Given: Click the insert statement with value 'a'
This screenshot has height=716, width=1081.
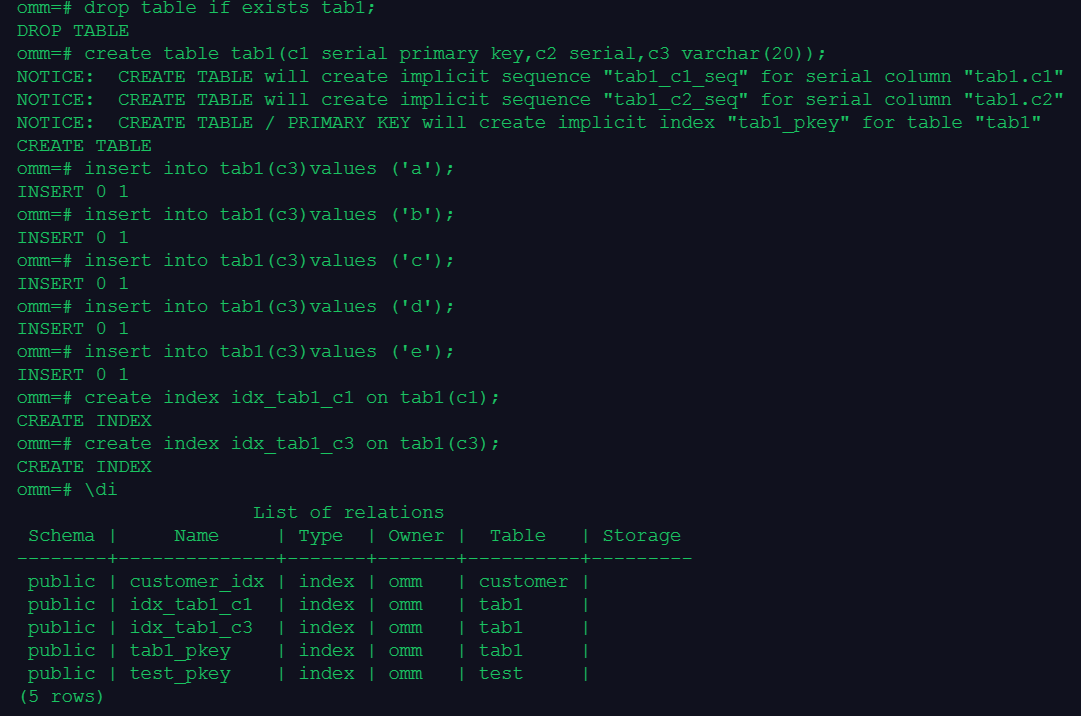Looking at the screenshot, I should click(x=269, y=169).
